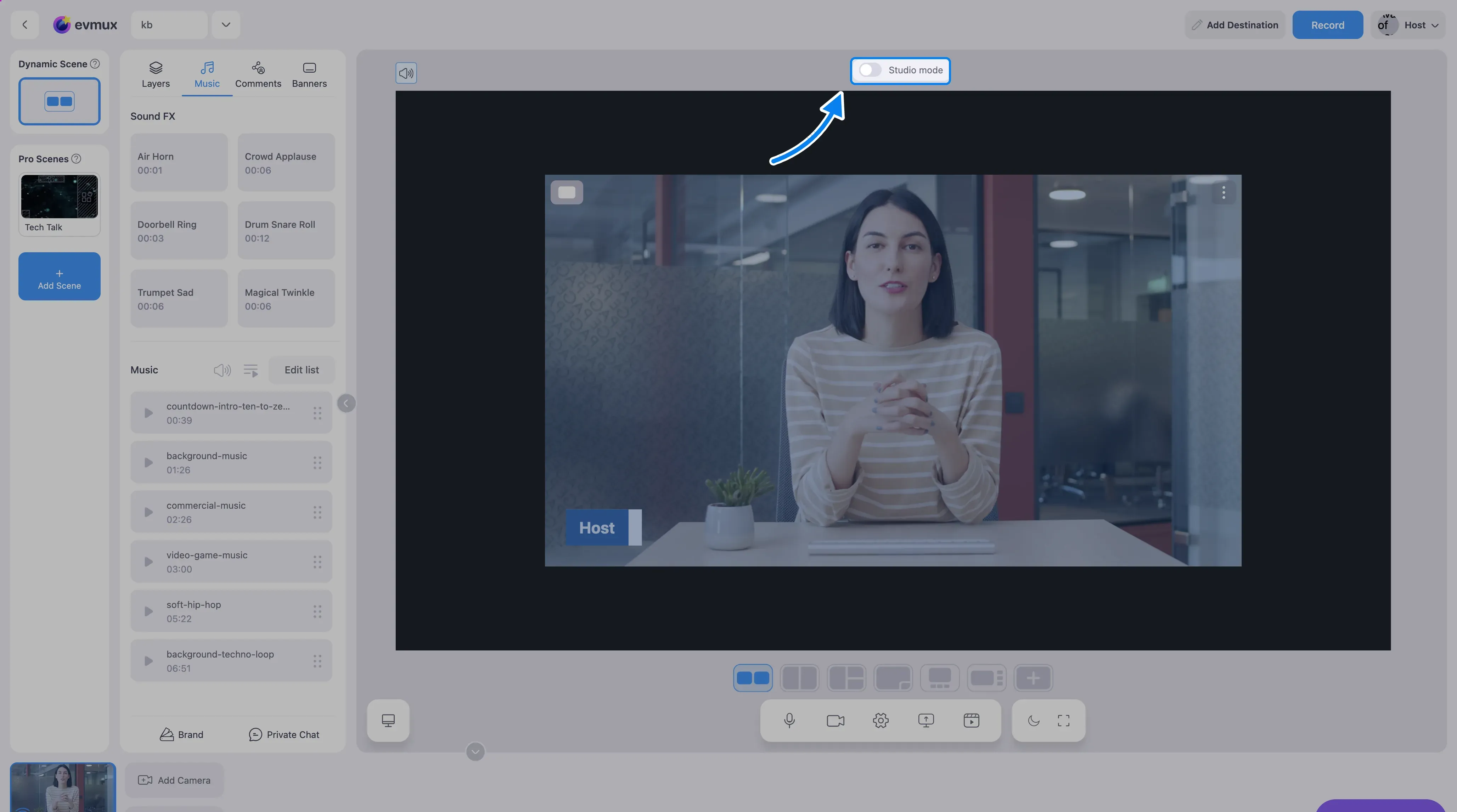
Task: Play the commercial-music track
Action: click(x=148, y=512)
